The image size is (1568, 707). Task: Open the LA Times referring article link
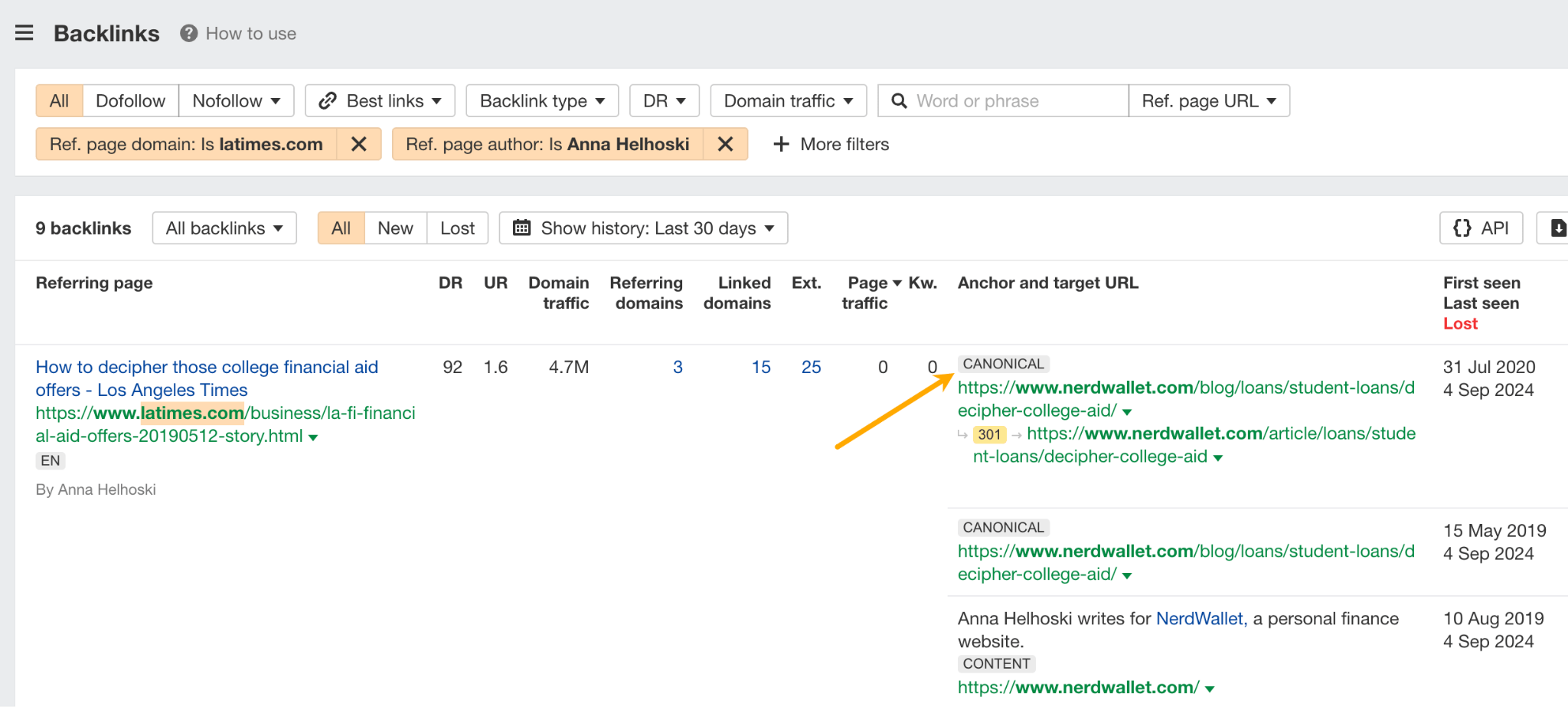point(206,378)
